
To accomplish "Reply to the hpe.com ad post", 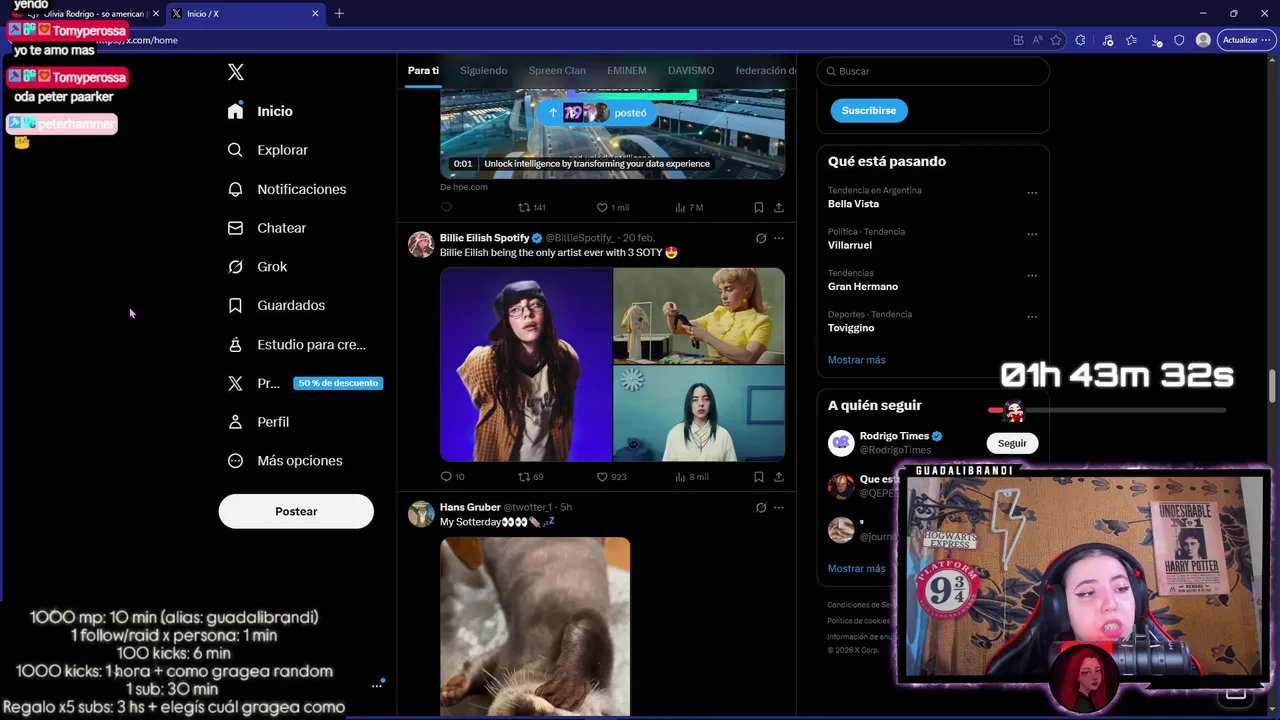I will click(447, 208).
